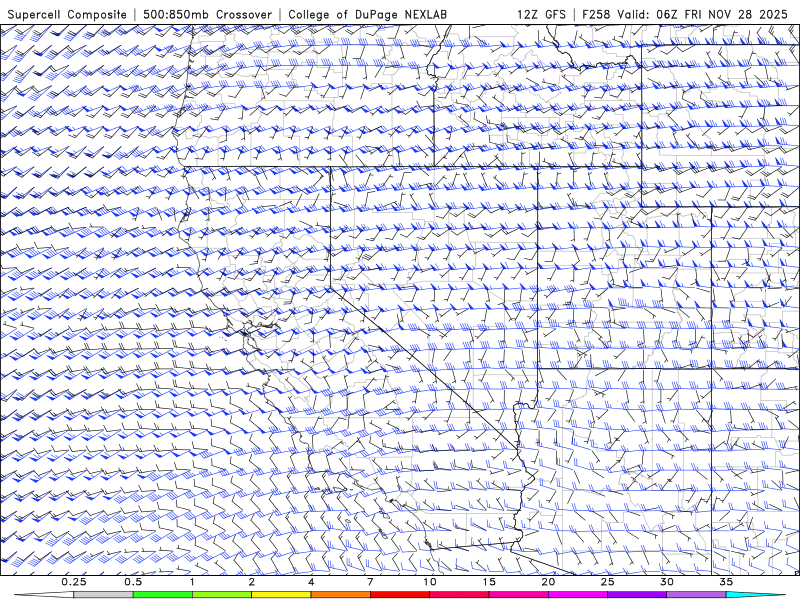800x600 pixels.
Task: Click the '25' legend value
Action: [607, 582]
